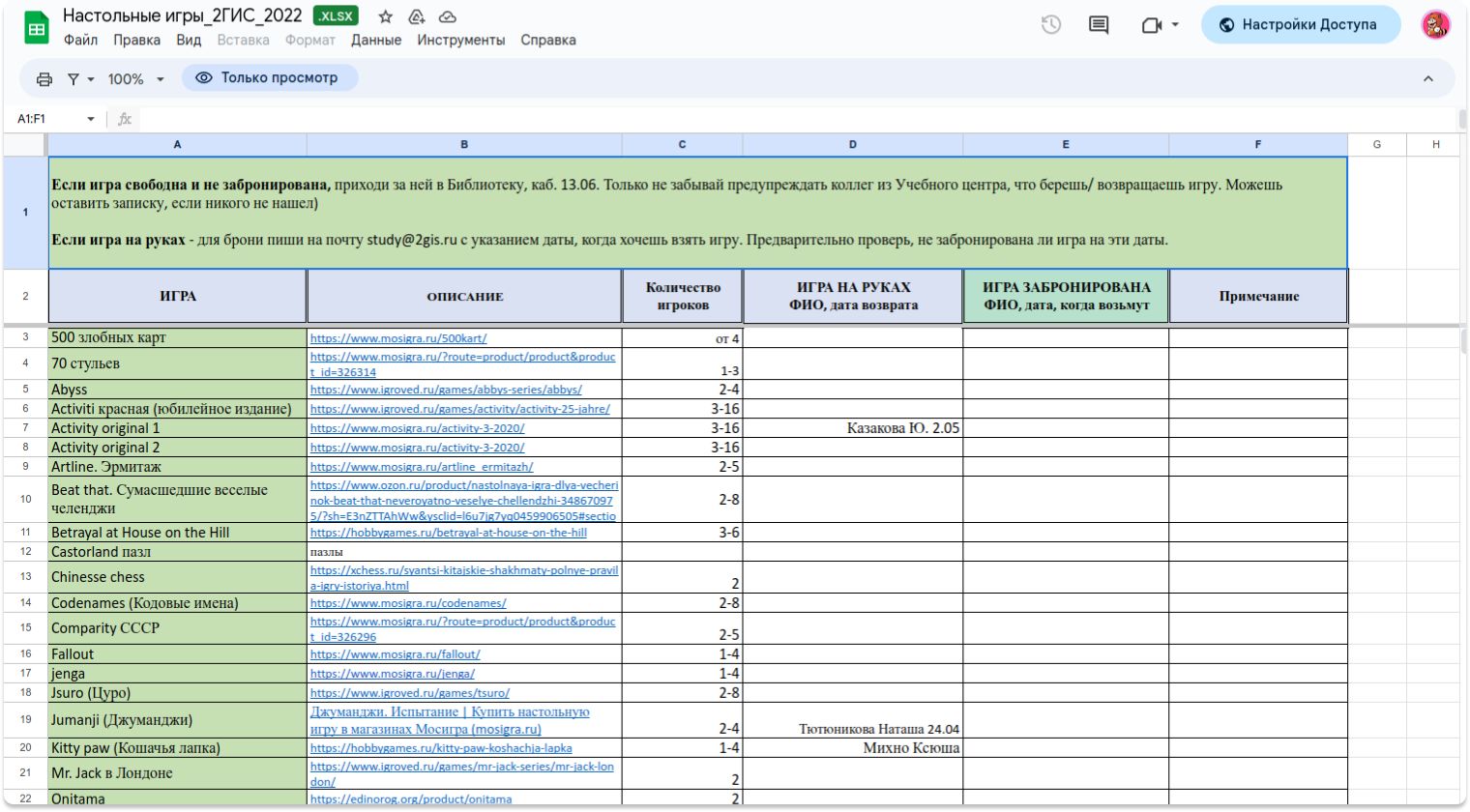
Task: Click the Настройки Доступа share button
Action: coord(1301,25)
